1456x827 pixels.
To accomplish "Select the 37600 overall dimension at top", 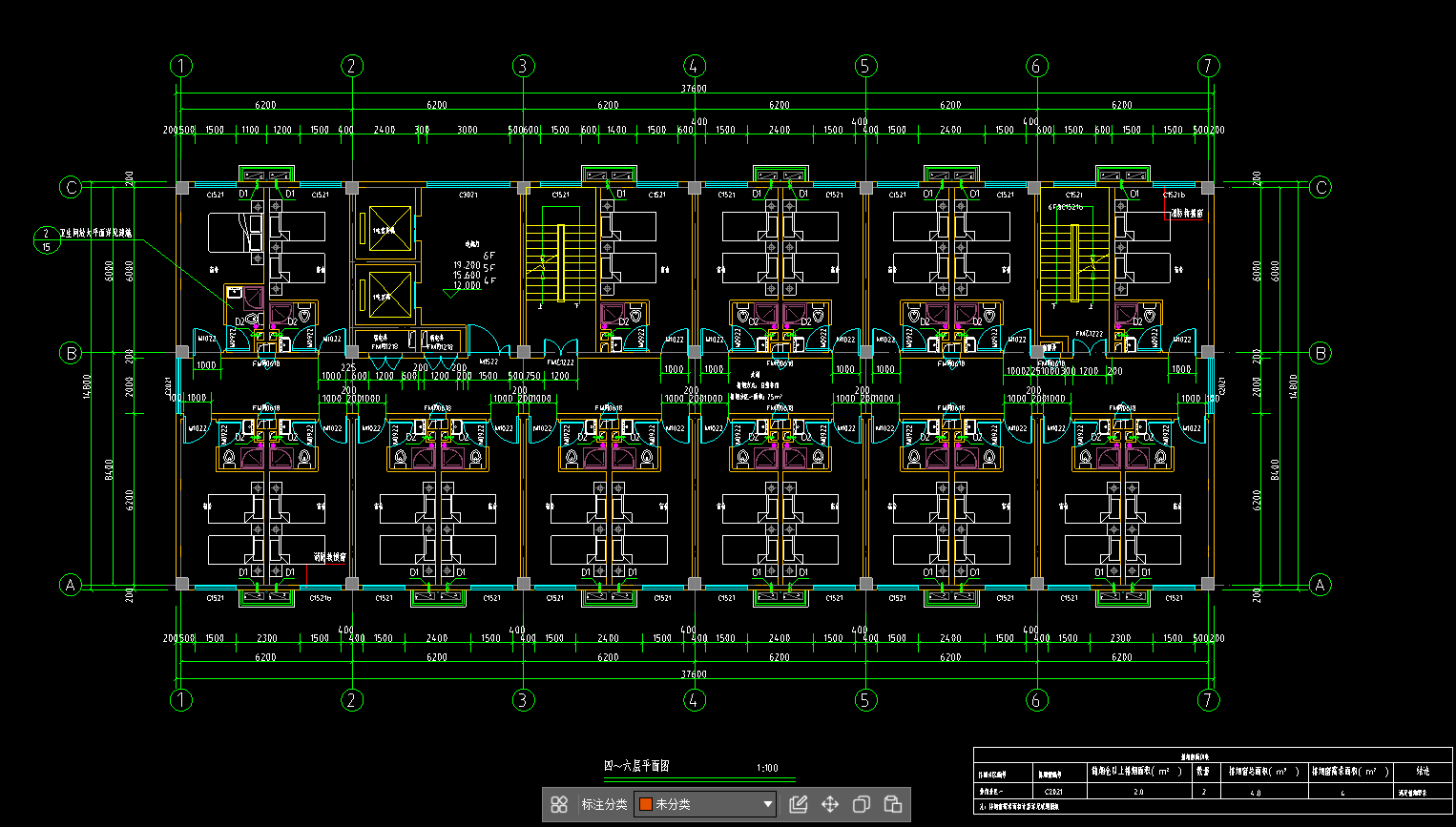I will click(694, 89).
